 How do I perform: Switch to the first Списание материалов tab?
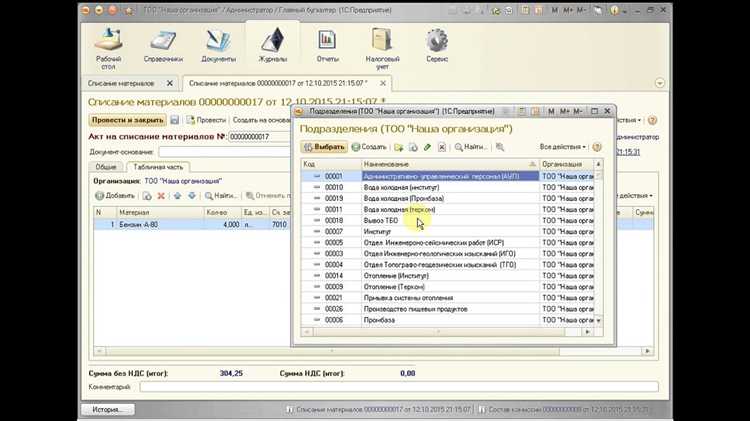pyautogui.click(x=121, y=83)
